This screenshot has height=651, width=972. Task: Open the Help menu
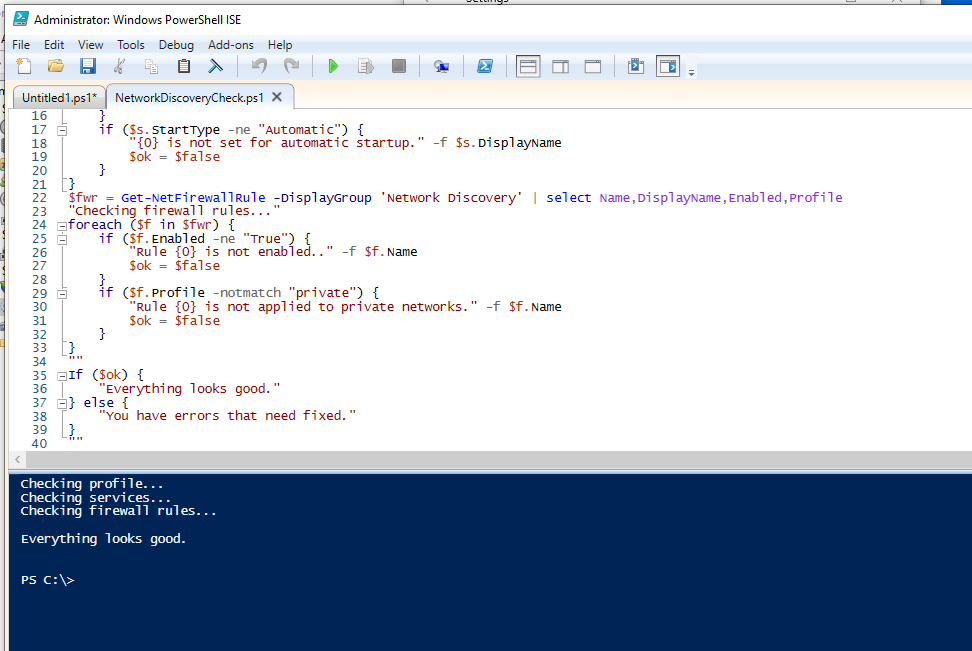[x=280, y=45]
